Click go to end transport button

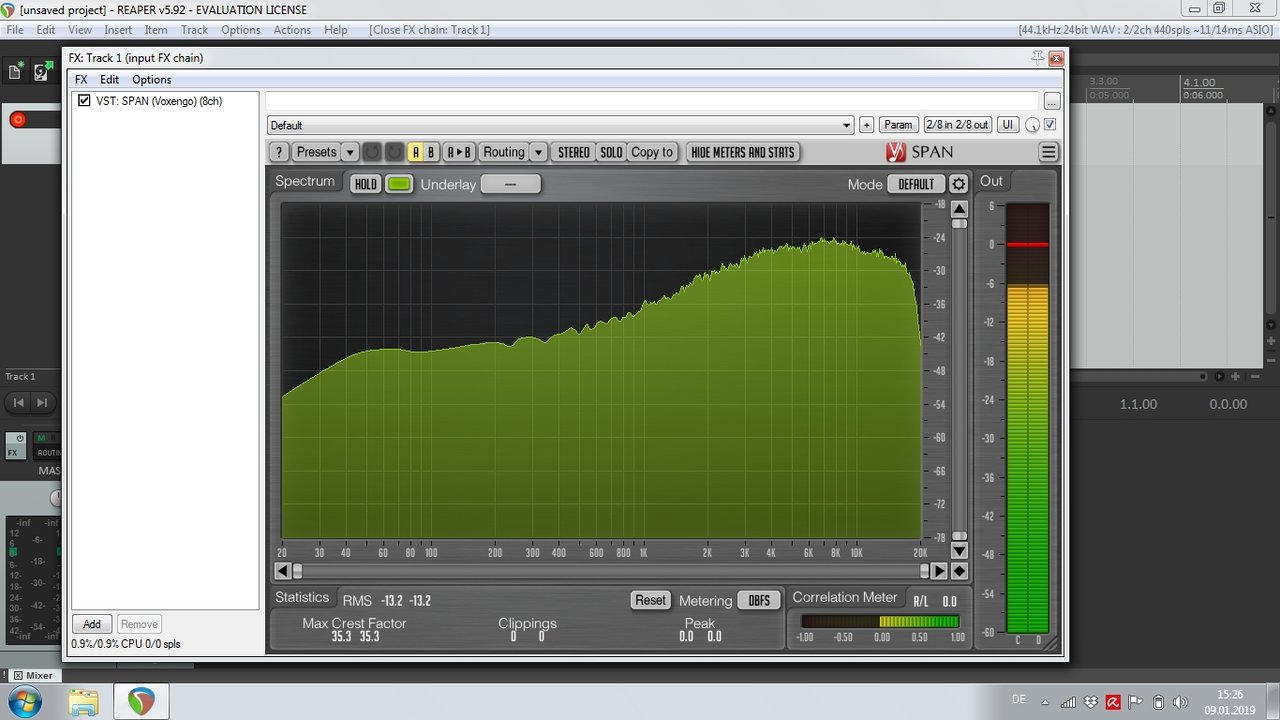[x=42, y=402]
